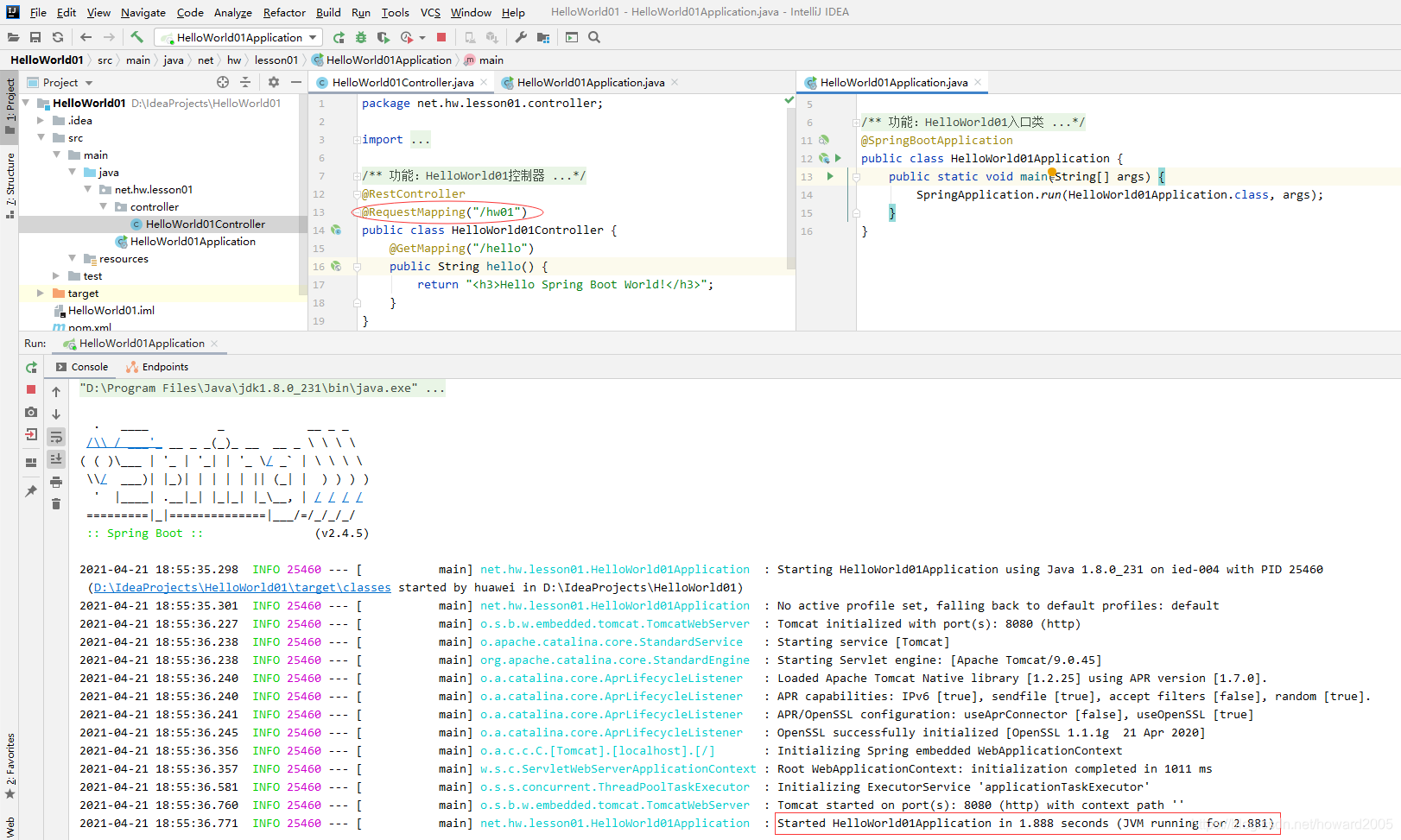Image resolution: width=1401 pixels, height=840 pixels.
Task: Open Search Everywhere magnifier
Action: 594,37
